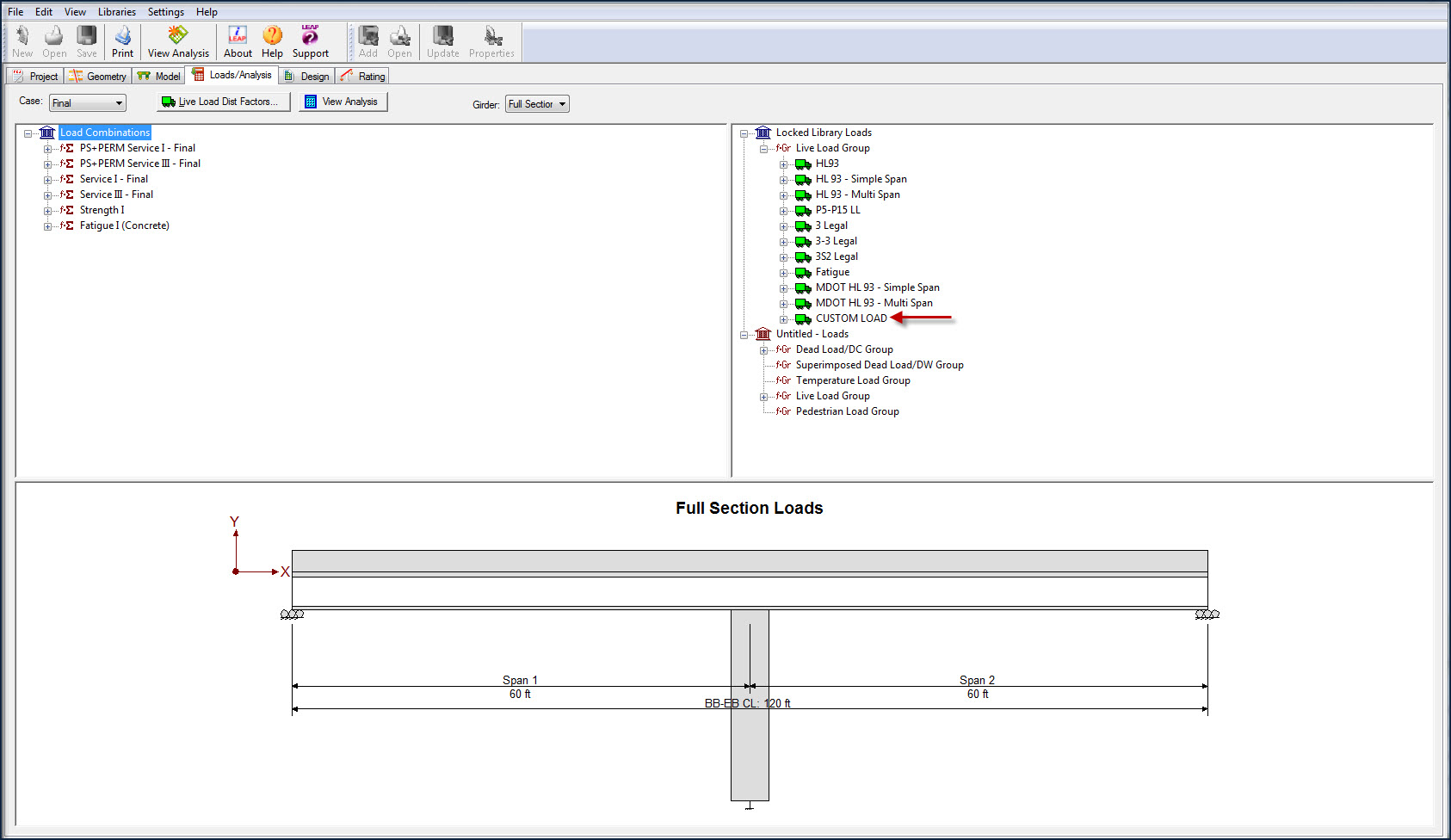Open the Case dropdown showing Final
This screenshot has height=840, width=1451.
tap(87, 103)
